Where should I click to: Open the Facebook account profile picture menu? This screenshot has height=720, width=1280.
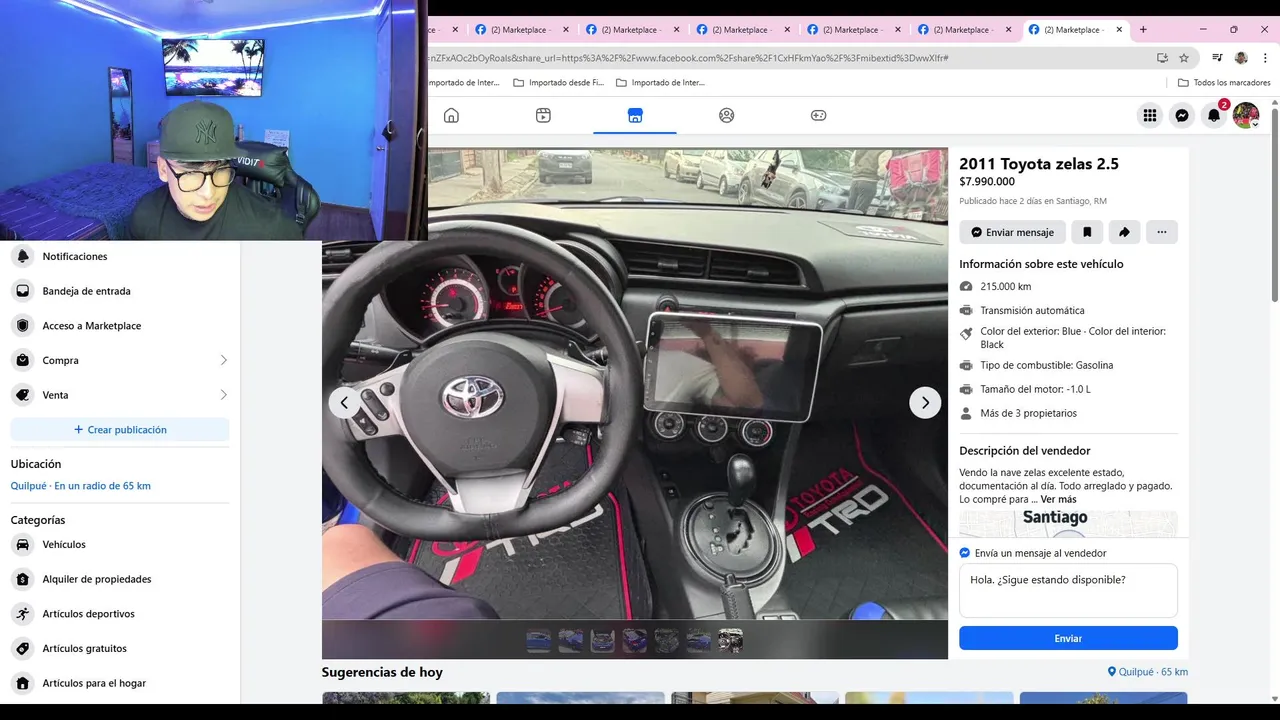[x=1246, y=115]
